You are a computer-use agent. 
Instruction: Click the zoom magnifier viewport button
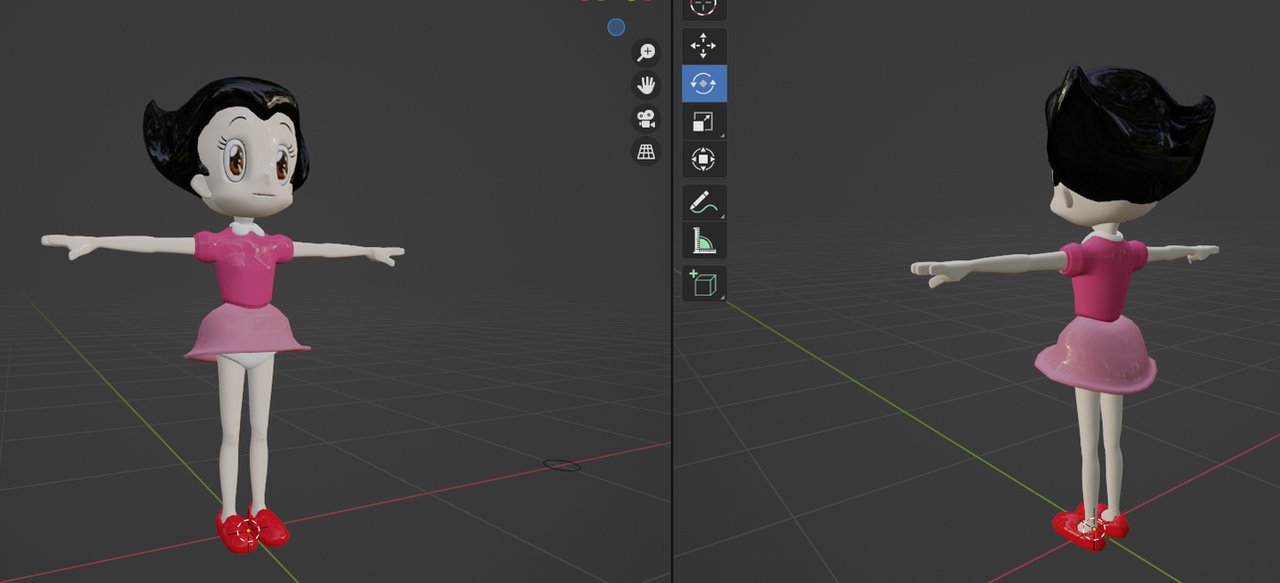pyautogui.click(x=646, y=53)
